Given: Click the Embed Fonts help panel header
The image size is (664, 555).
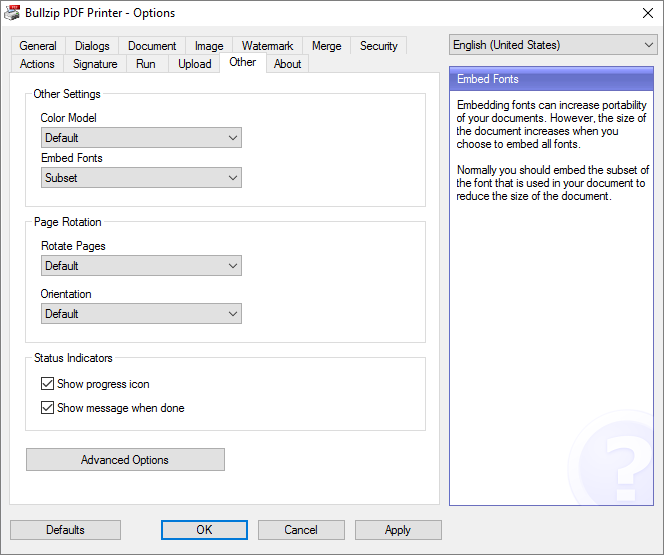Looking at the screenshot, I should click(x=551, y=79).
